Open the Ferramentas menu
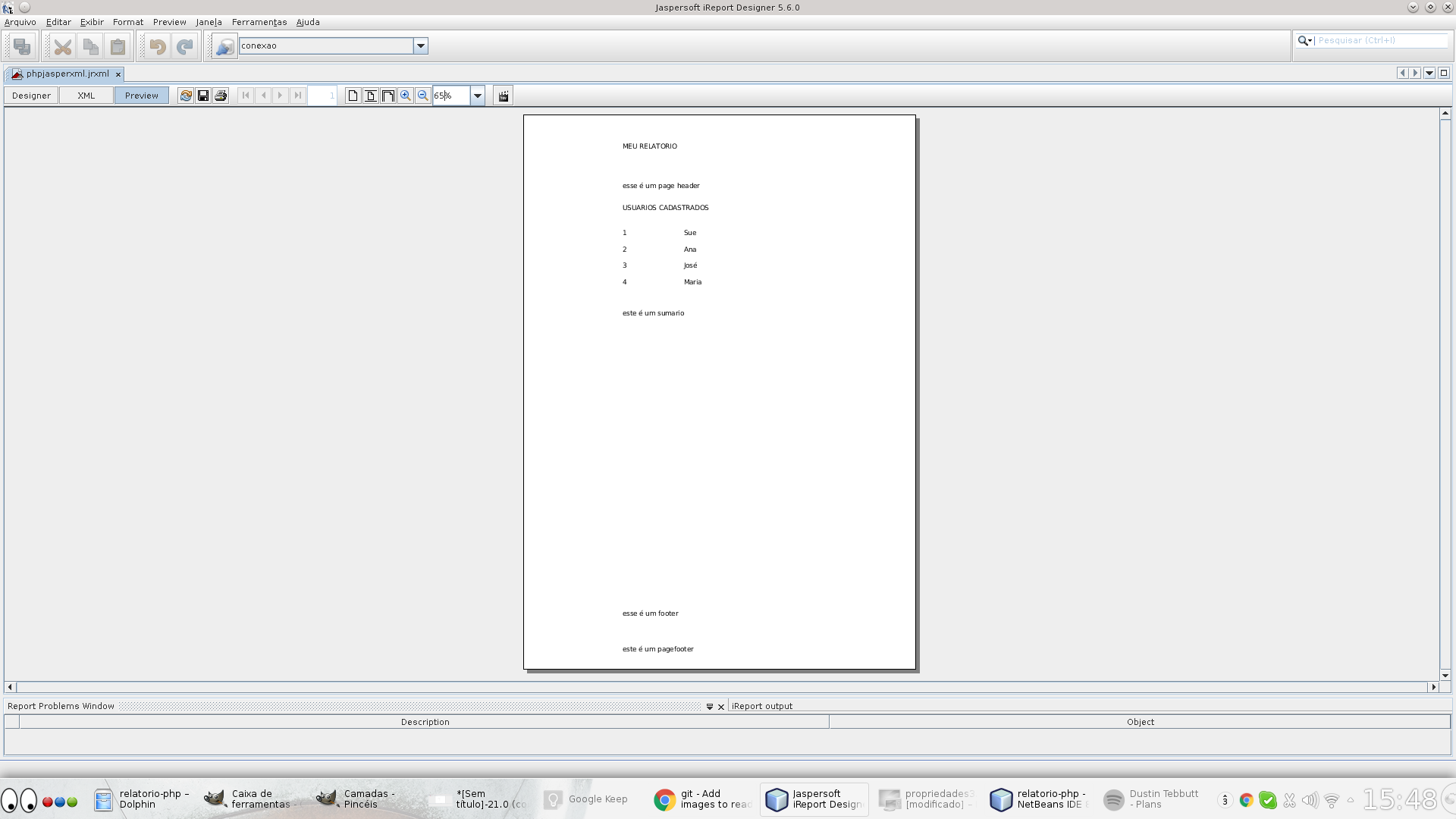 tap(258, 22)
